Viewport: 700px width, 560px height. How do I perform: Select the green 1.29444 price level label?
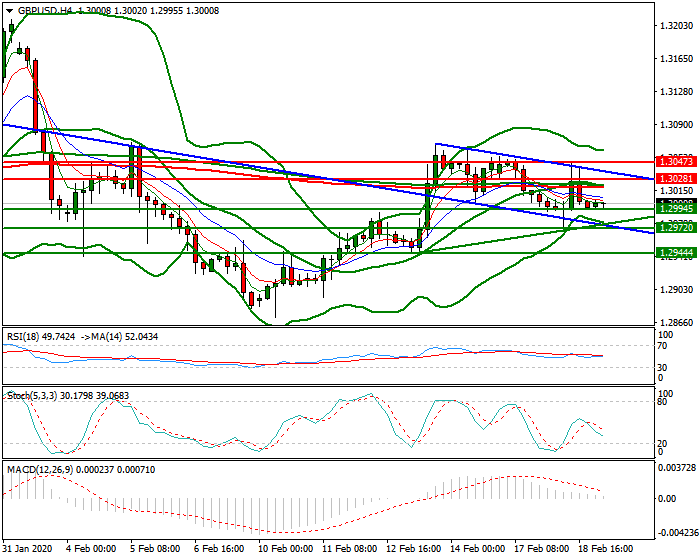[676, 253]
